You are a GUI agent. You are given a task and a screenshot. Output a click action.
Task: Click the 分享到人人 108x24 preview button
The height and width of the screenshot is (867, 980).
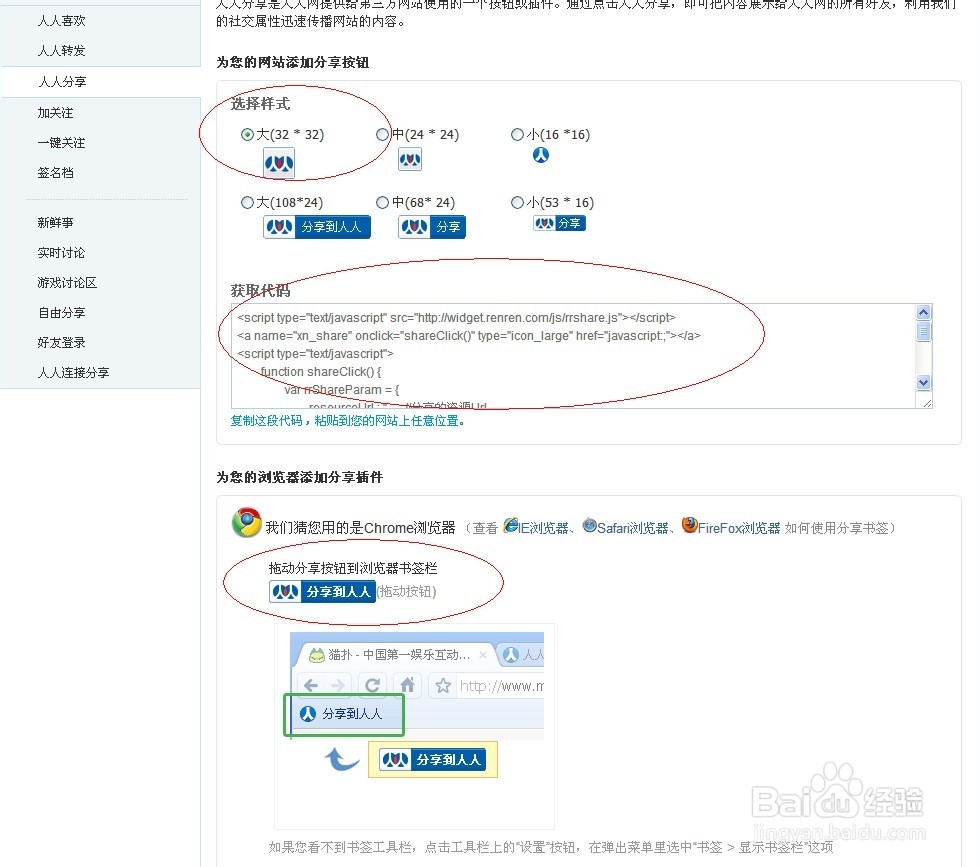click(x=317, y=227)
